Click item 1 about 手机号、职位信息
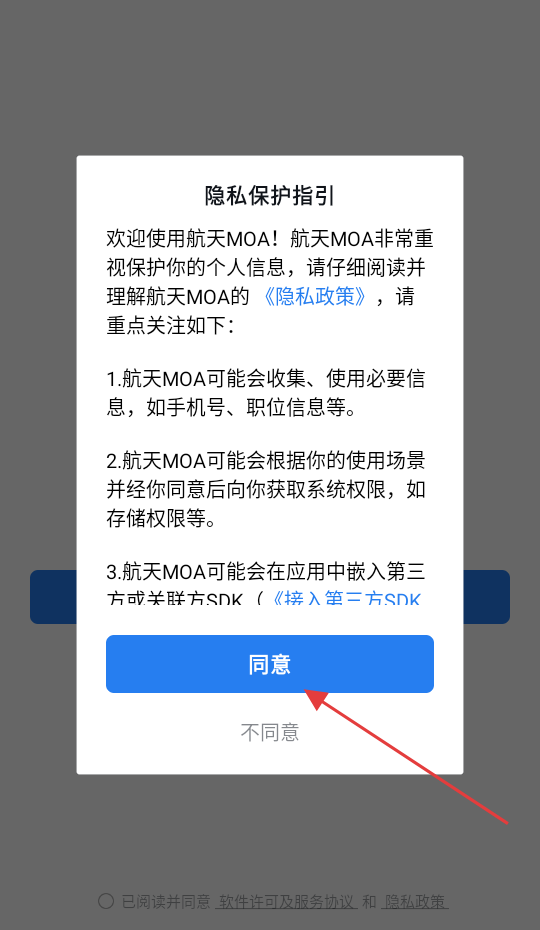 pos(266,393)
